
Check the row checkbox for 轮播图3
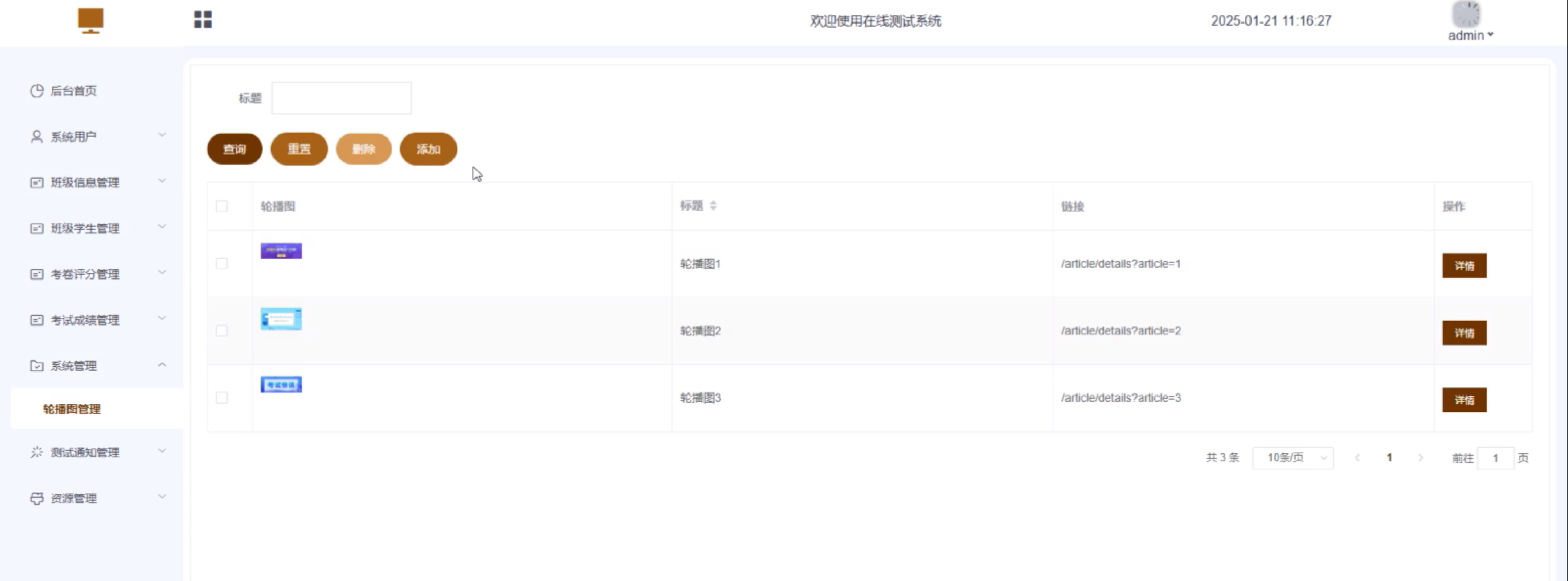tap(221, 397)
